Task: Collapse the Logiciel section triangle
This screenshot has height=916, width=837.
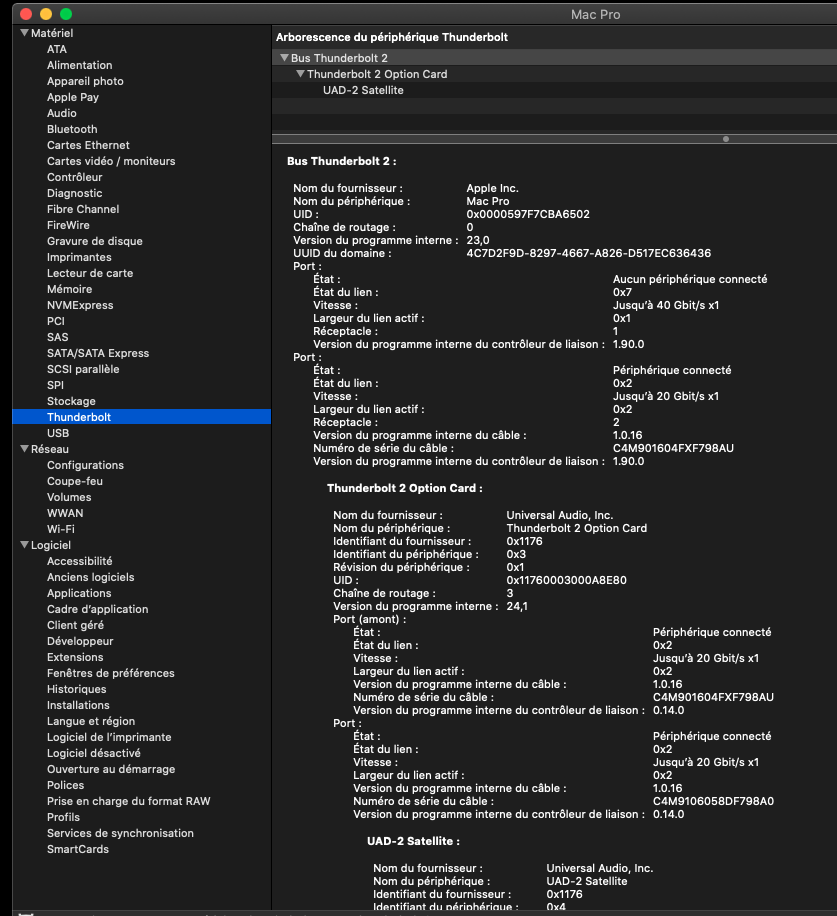Action: 25,545
